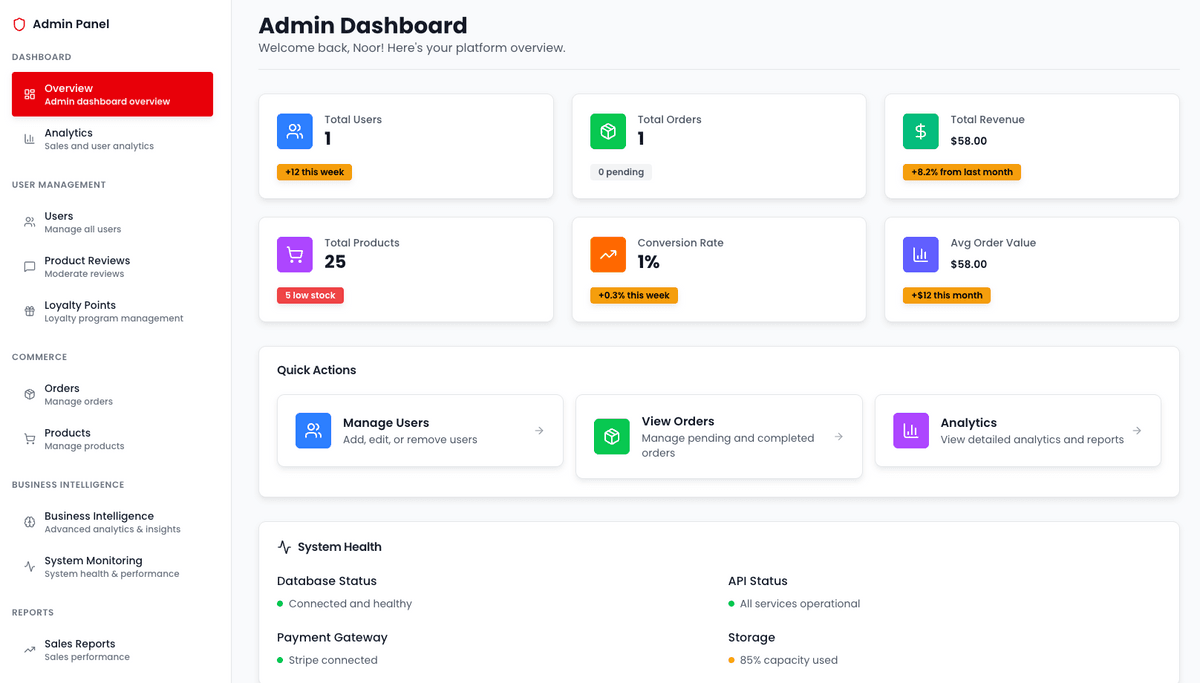This screenshot has width=1200, height=683.
Task: Click the green Total Orders box icon
Action: click(x=608, y=131)
